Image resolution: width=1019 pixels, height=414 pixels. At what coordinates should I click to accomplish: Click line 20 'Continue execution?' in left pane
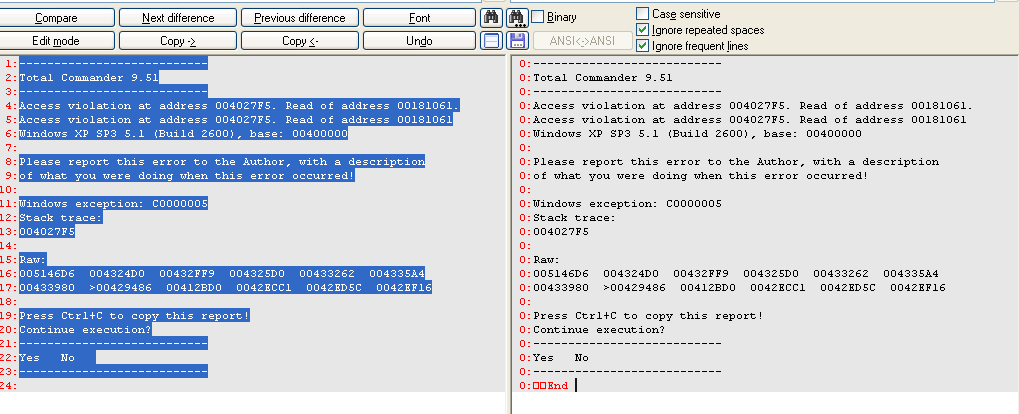pyautogui.click(x=85, y=330)
